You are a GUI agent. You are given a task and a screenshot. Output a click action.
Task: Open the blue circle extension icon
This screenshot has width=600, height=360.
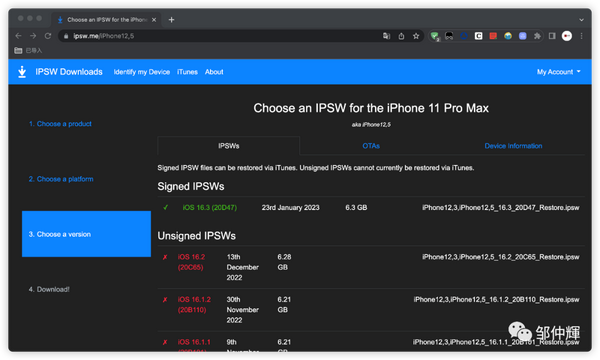point(464,36)
